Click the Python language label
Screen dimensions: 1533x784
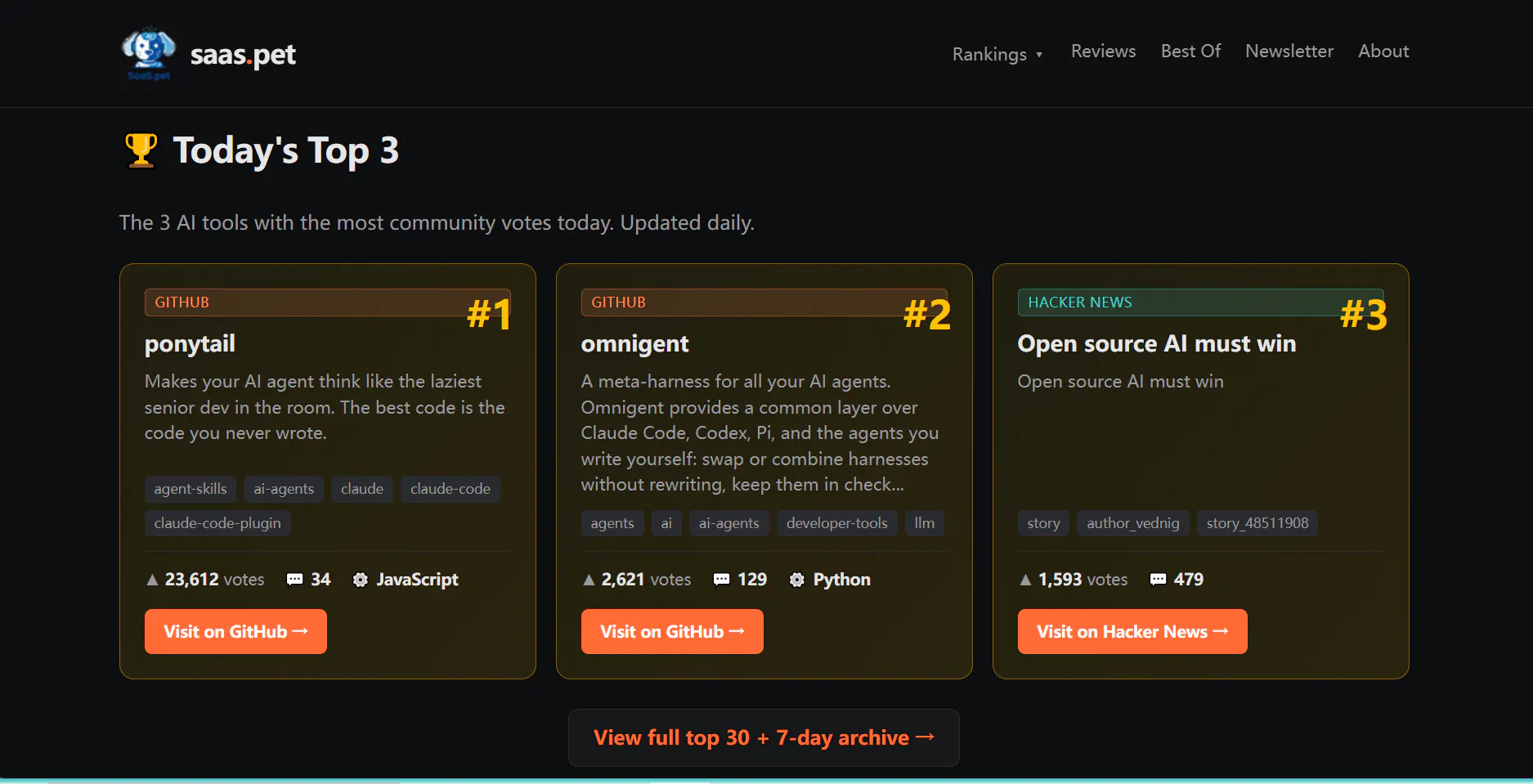click(842, 580)
